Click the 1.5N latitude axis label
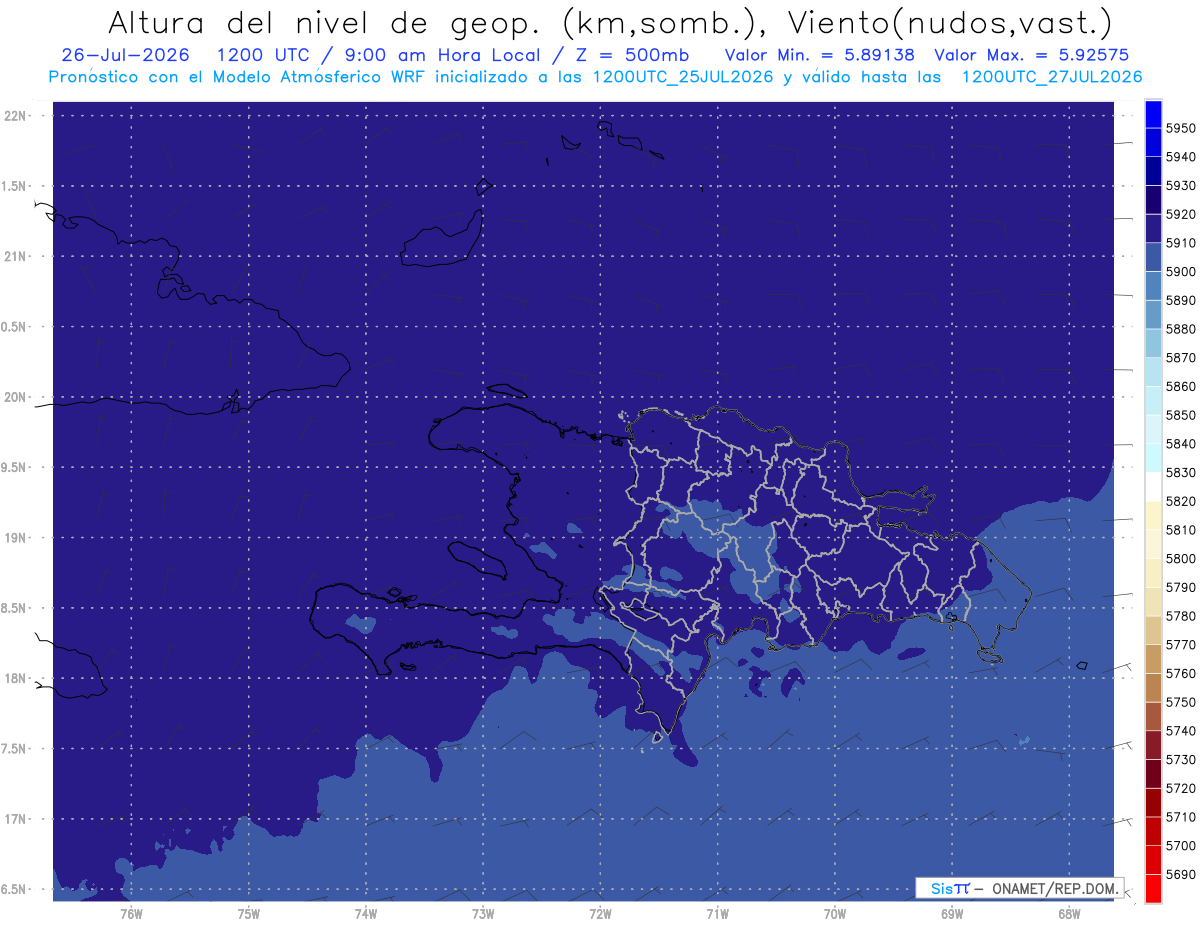 15,186
